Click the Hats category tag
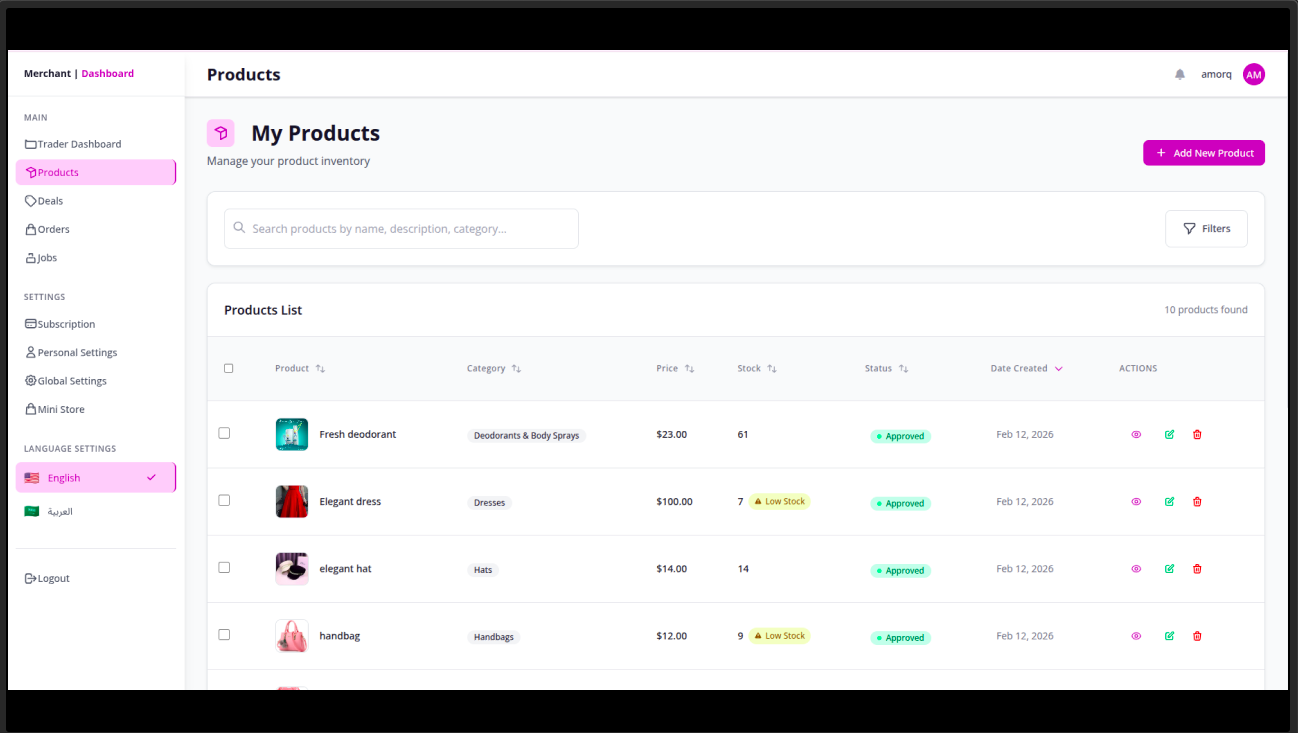The image size is (1298, 733). 483,570
